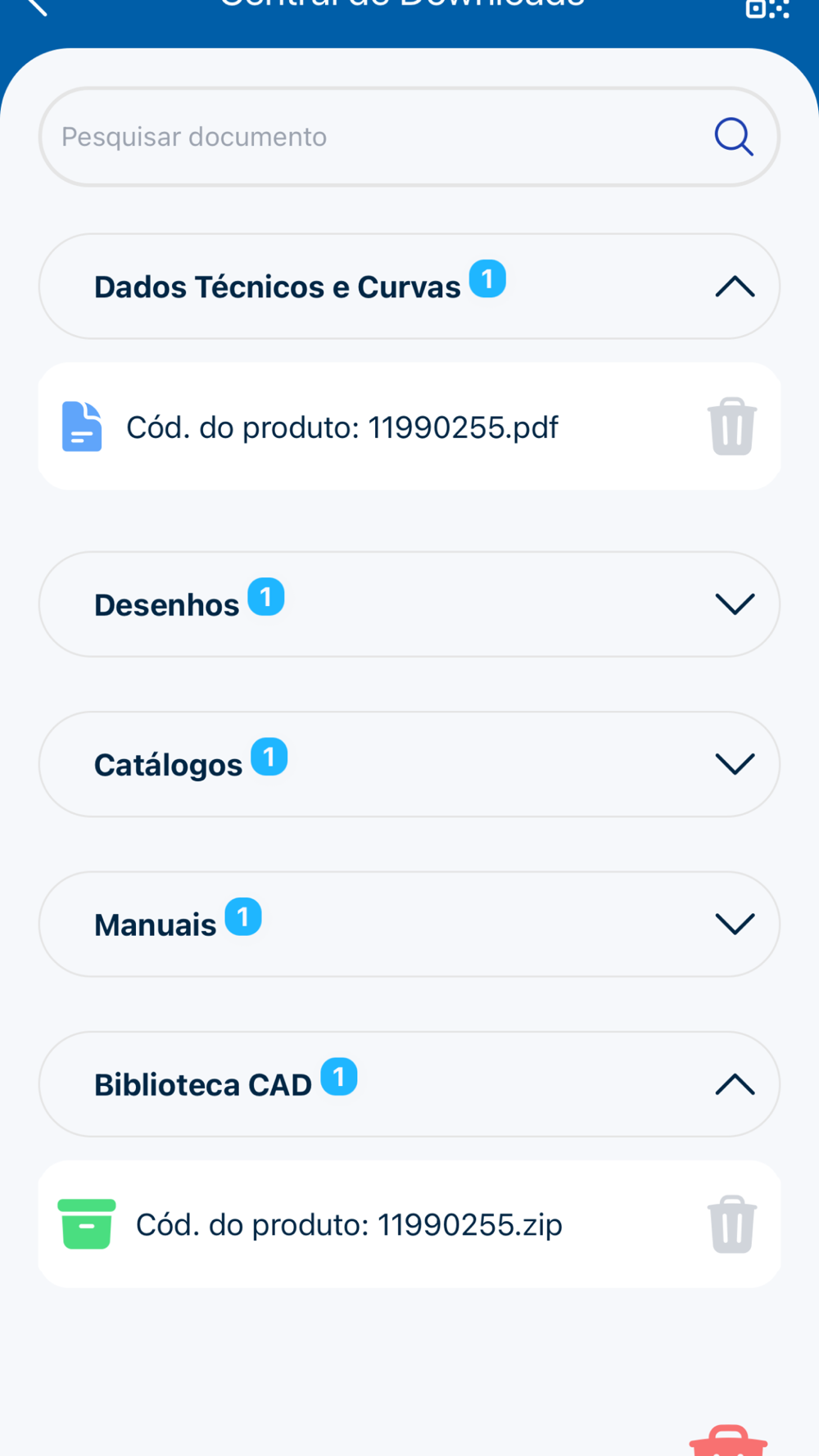Open file Cód. do produto: 11990255.pdf

pyautogui.click(x=342, y=427)
